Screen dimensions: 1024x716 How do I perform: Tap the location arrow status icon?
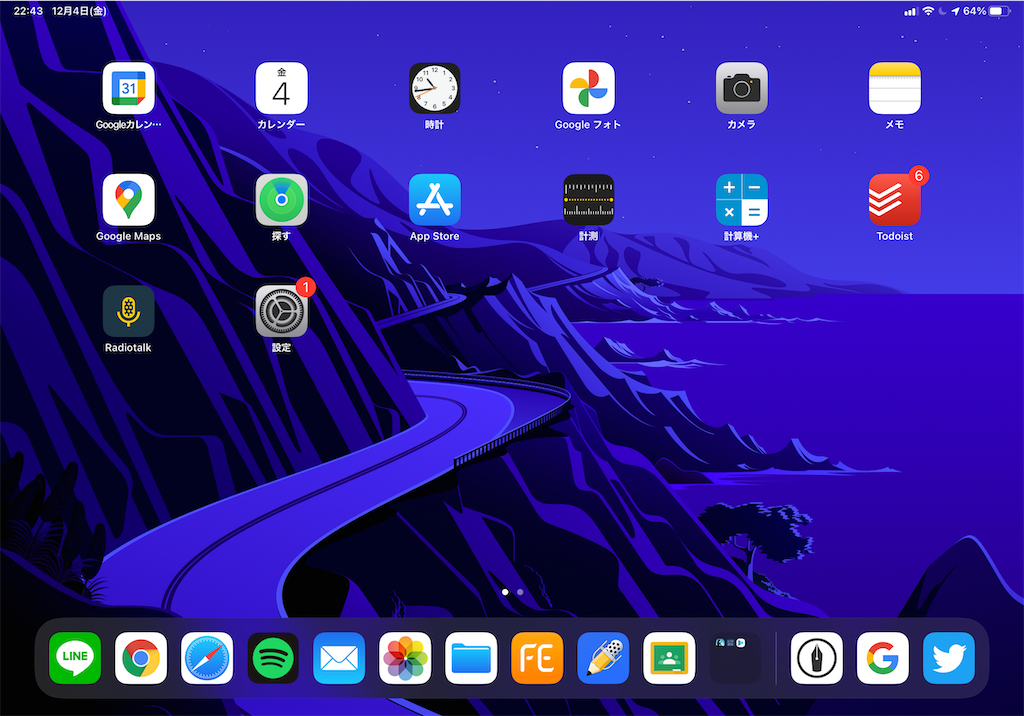pyautogui.click(x=955, y=11)
